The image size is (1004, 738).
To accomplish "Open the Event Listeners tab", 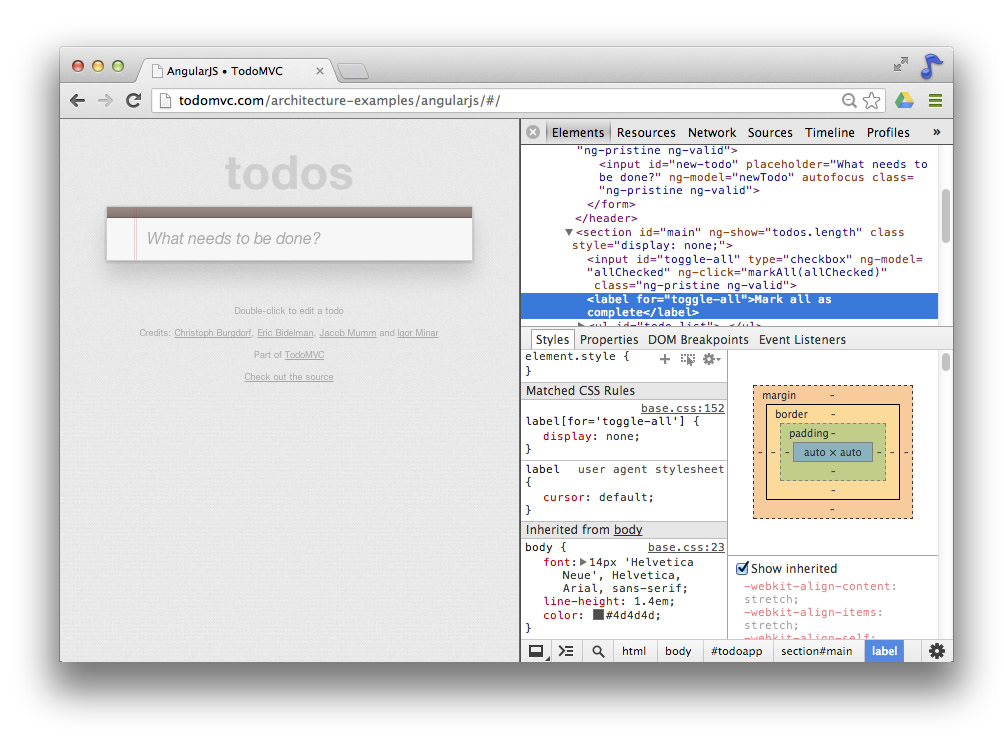I will (802, 339).
